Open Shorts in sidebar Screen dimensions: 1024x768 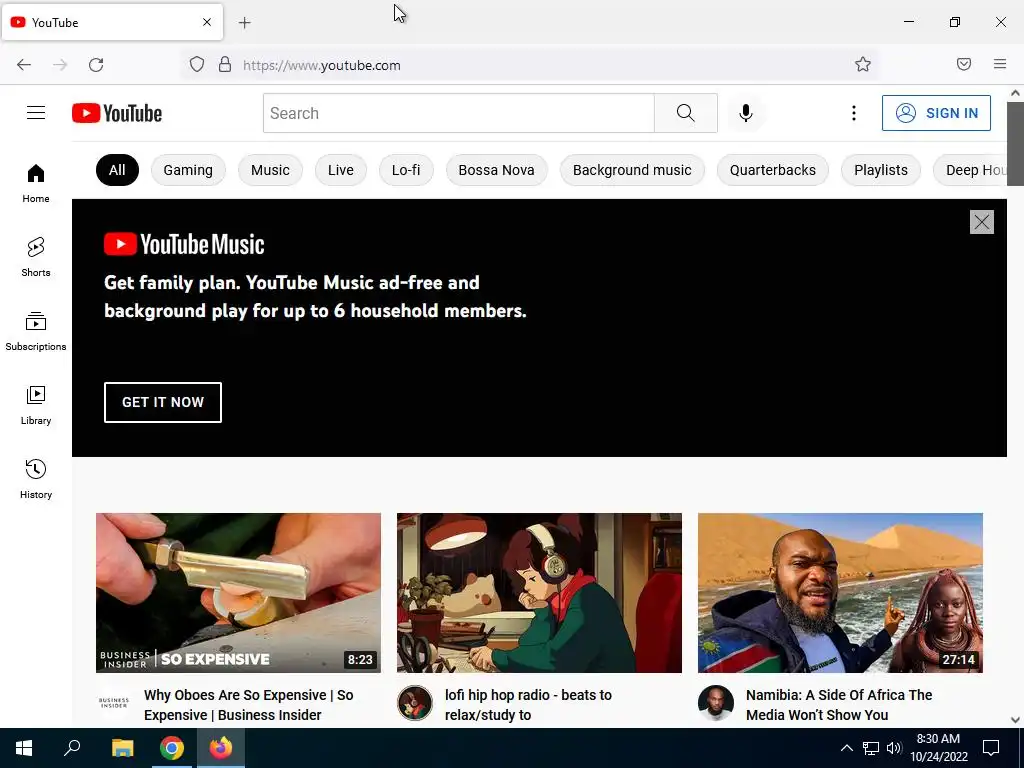click(36, 257)
